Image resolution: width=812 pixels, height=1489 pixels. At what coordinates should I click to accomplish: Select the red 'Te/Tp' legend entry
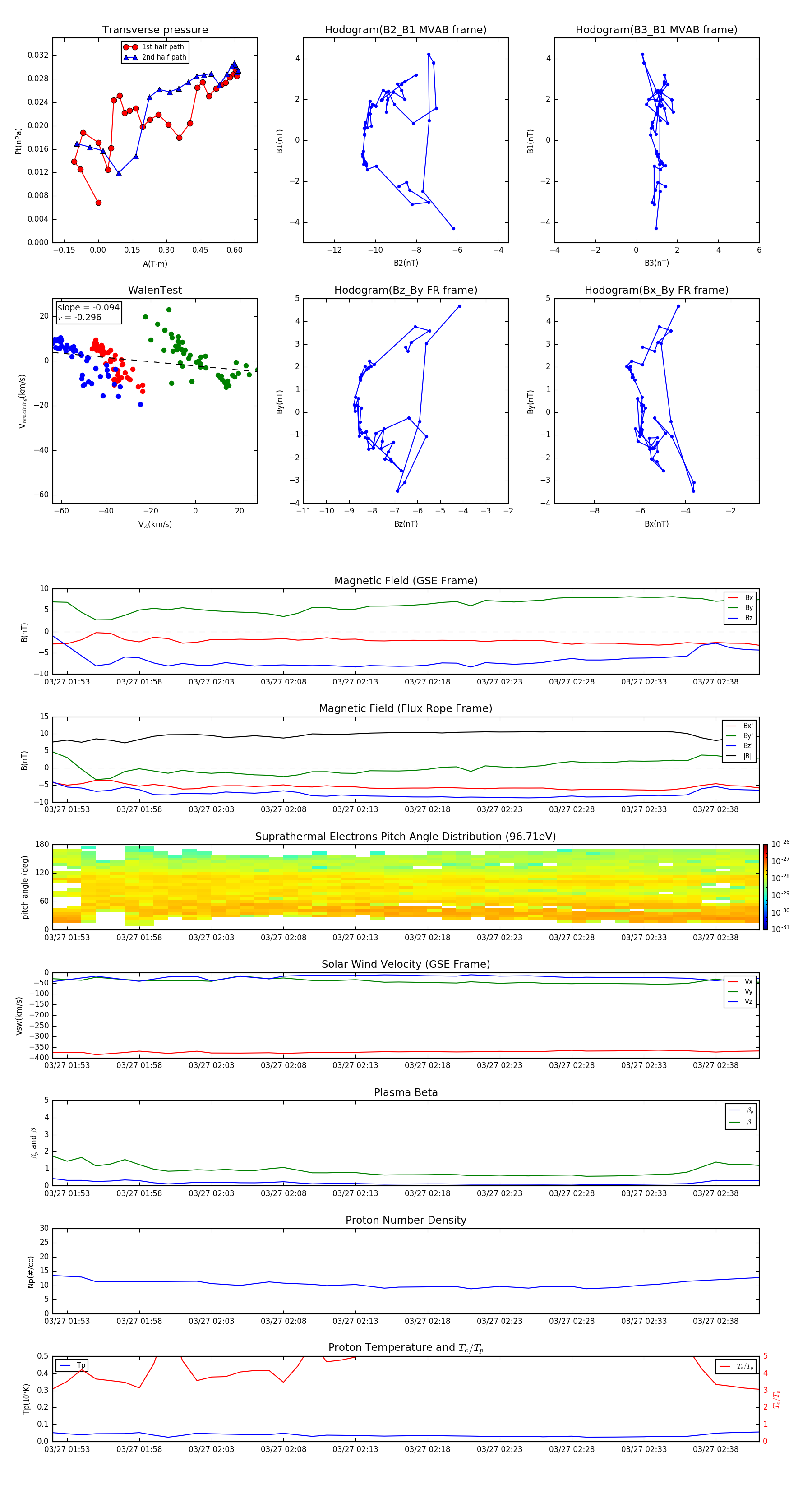[736, 1366]
